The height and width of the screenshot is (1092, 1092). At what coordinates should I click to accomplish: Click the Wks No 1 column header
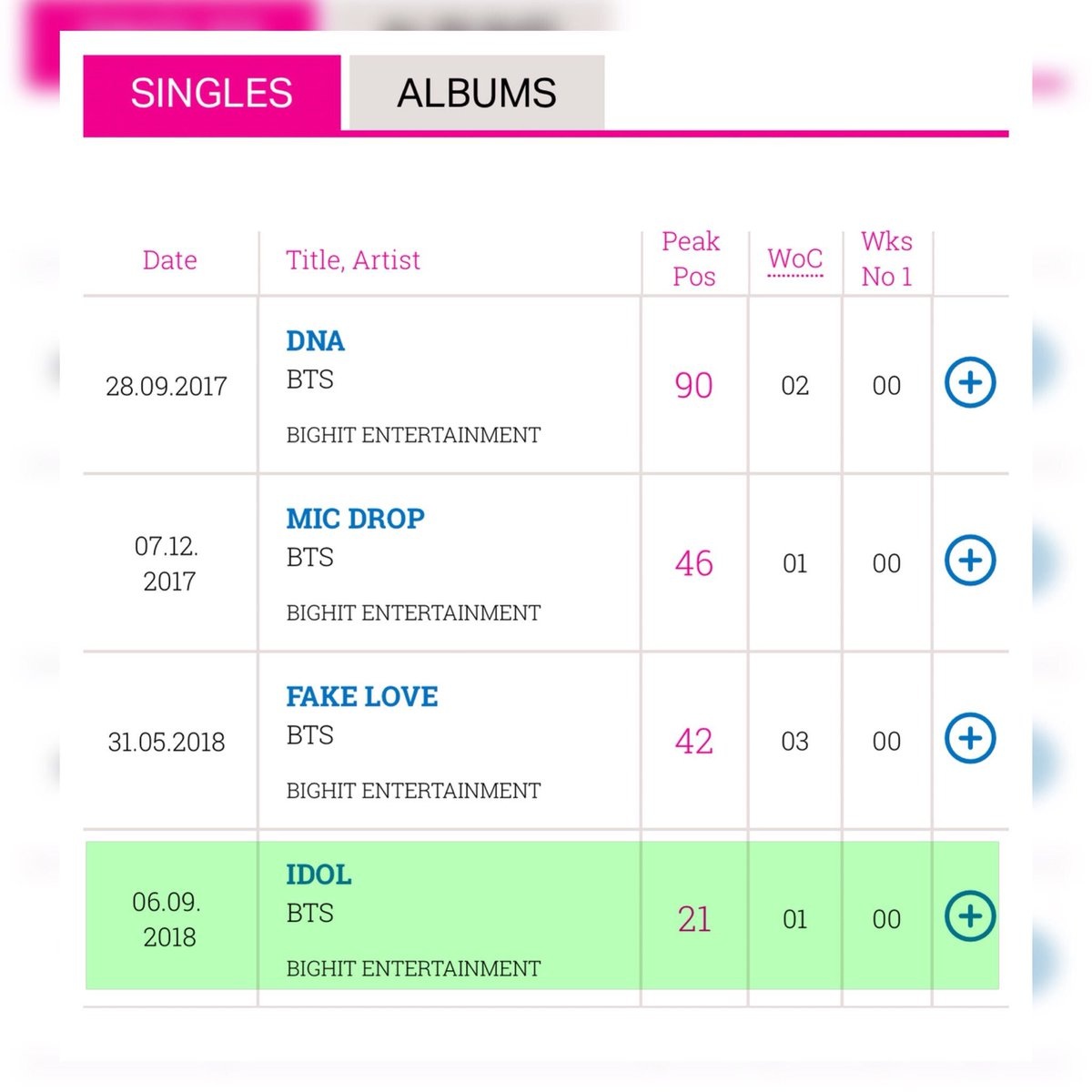tap(886, 259)
